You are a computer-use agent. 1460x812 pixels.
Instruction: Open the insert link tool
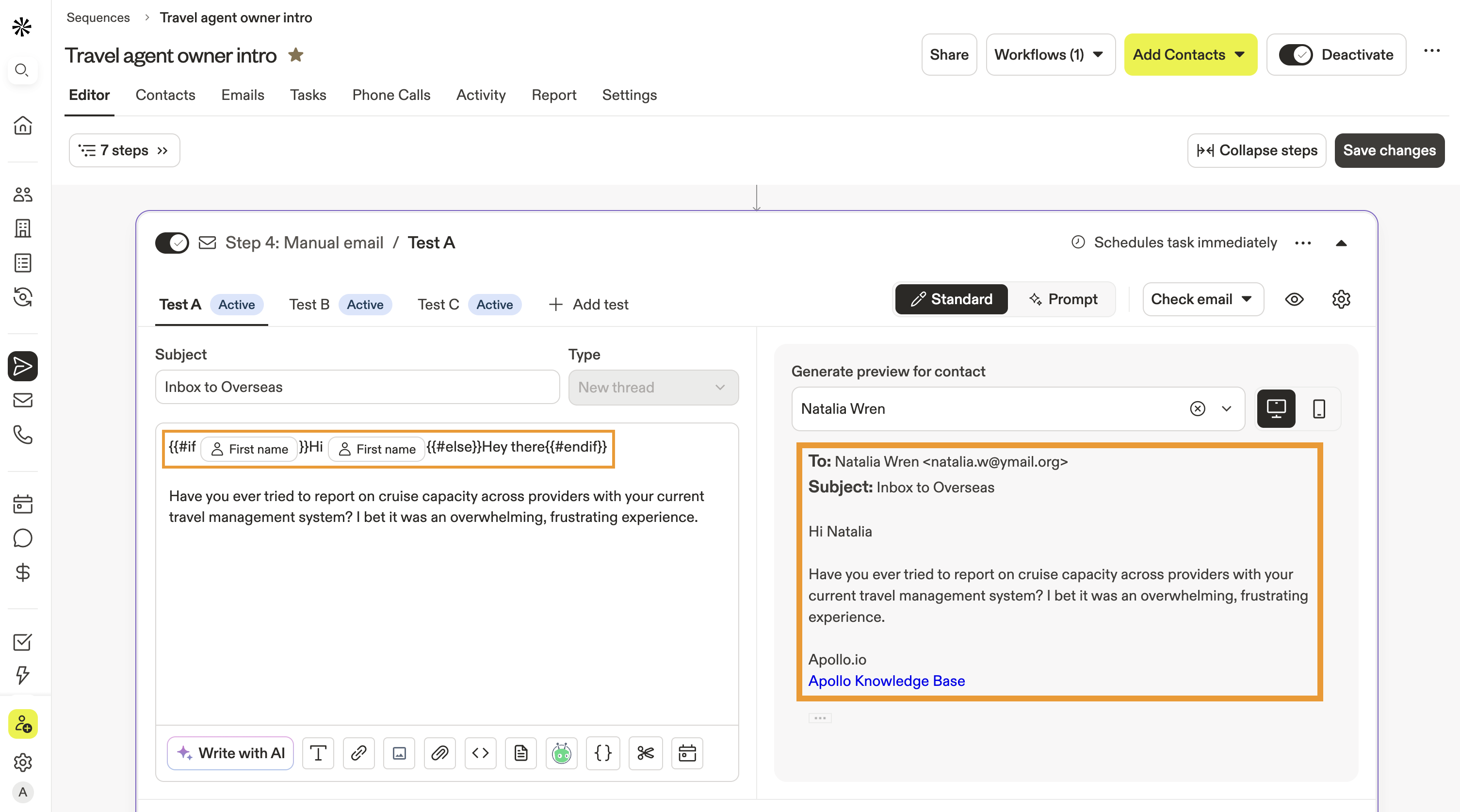[358, 753]
